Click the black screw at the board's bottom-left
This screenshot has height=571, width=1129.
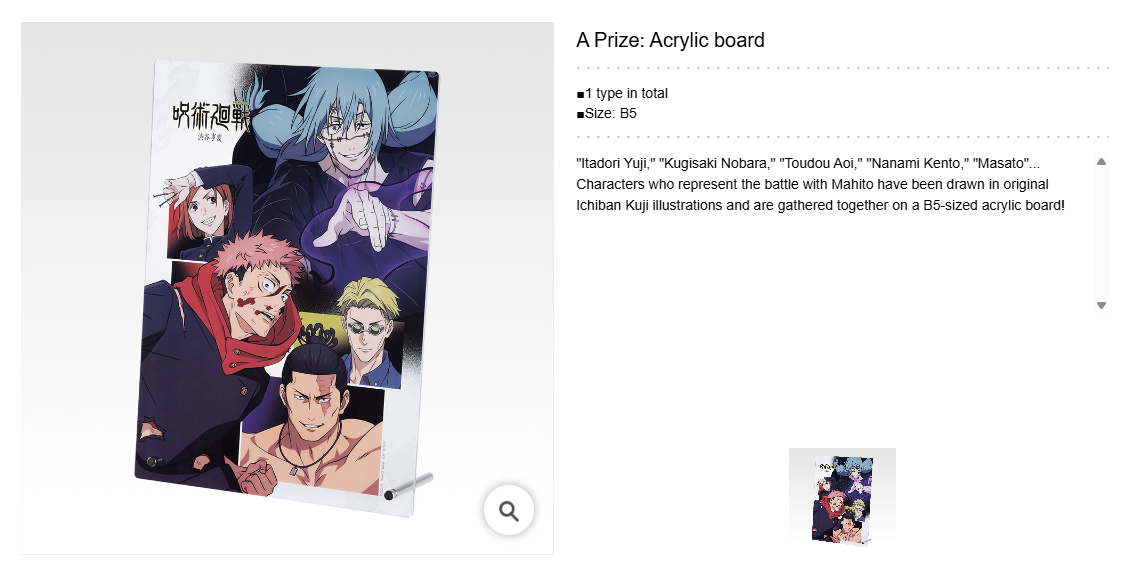point(151,461)
